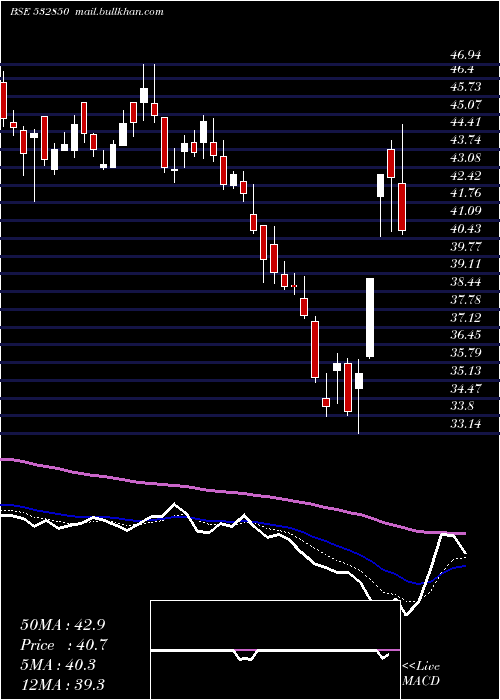Click the 35.13 price level label
Screen dimensions: 500x700
(x=466, y=371)
